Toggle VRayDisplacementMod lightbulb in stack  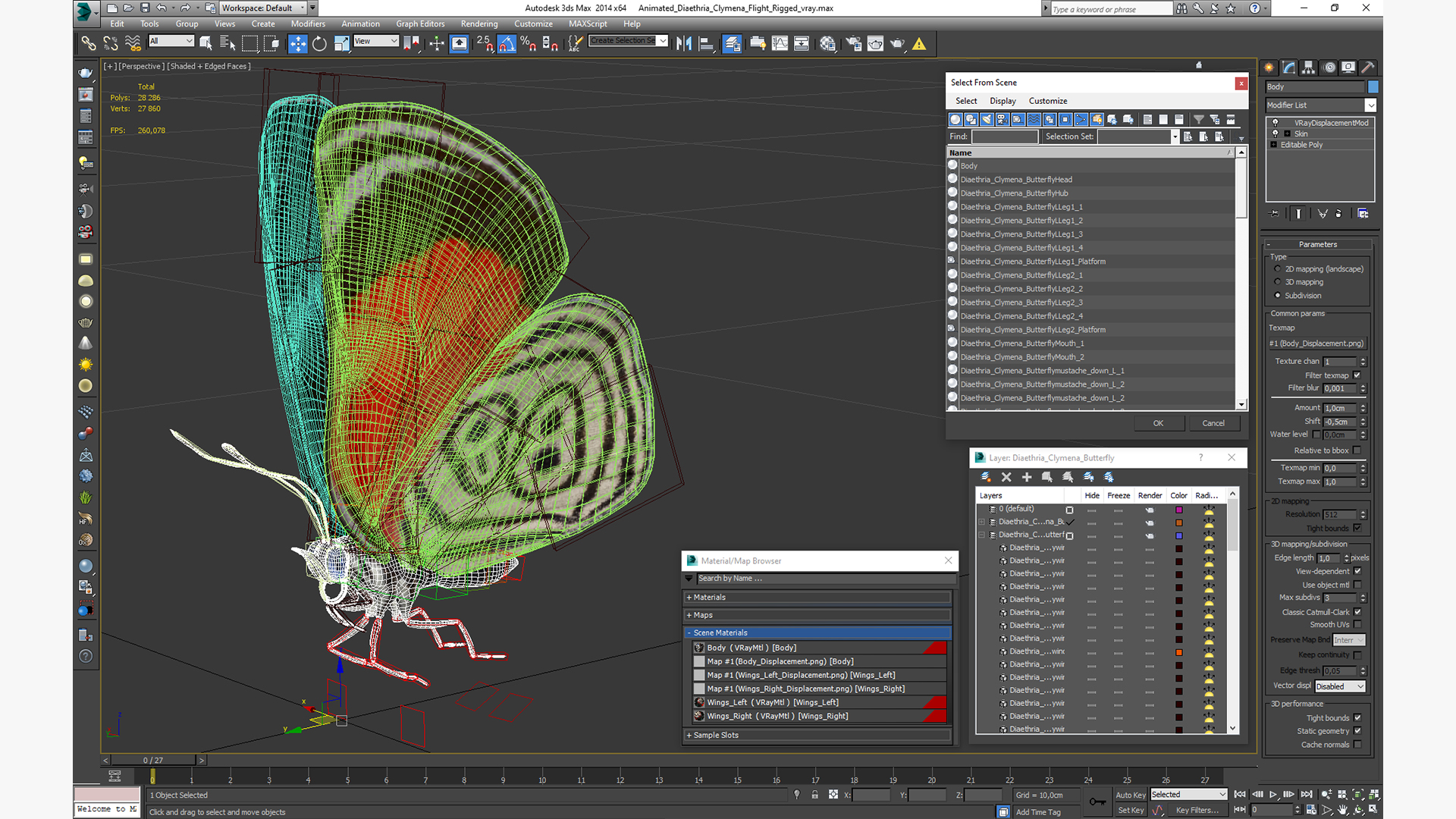pyautogui.click(x=1276, y=123)
